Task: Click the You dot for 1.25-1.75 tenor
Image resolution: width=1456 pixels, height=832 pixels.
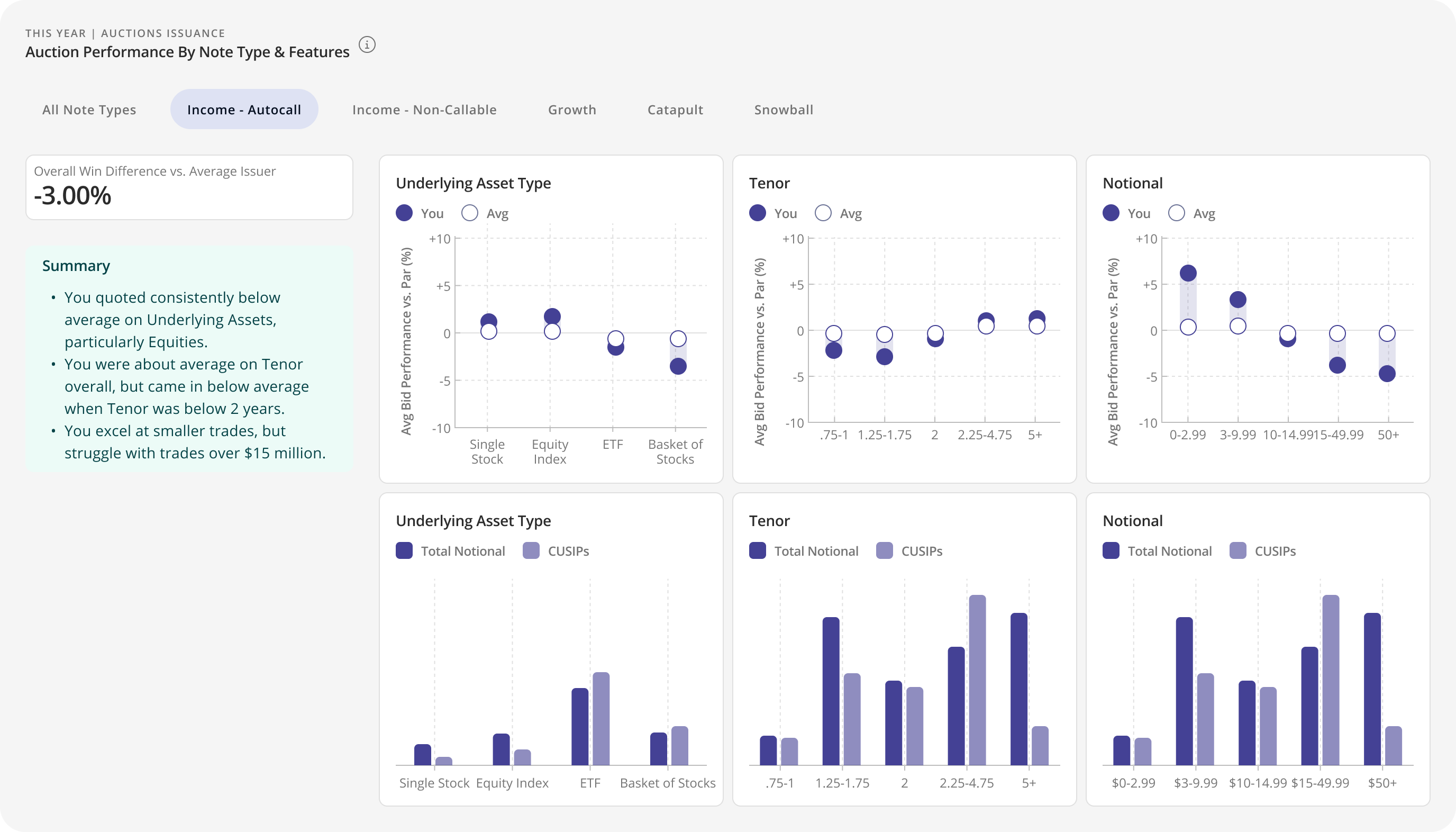Action: point(884,357)
